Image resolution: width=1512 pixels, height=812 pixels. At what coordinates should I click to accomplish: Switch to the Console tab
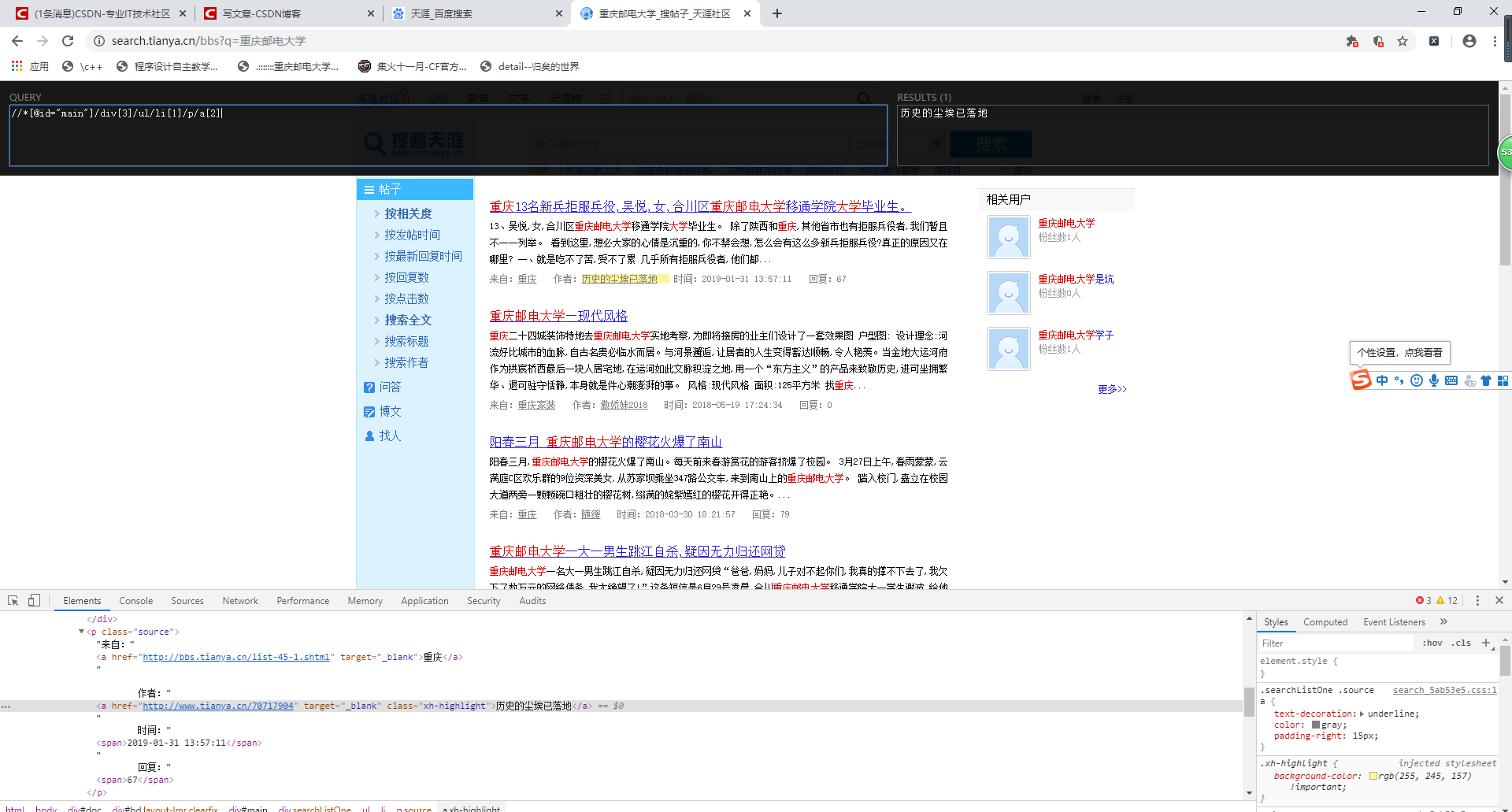pyautogui.click(x=135, y=600)
